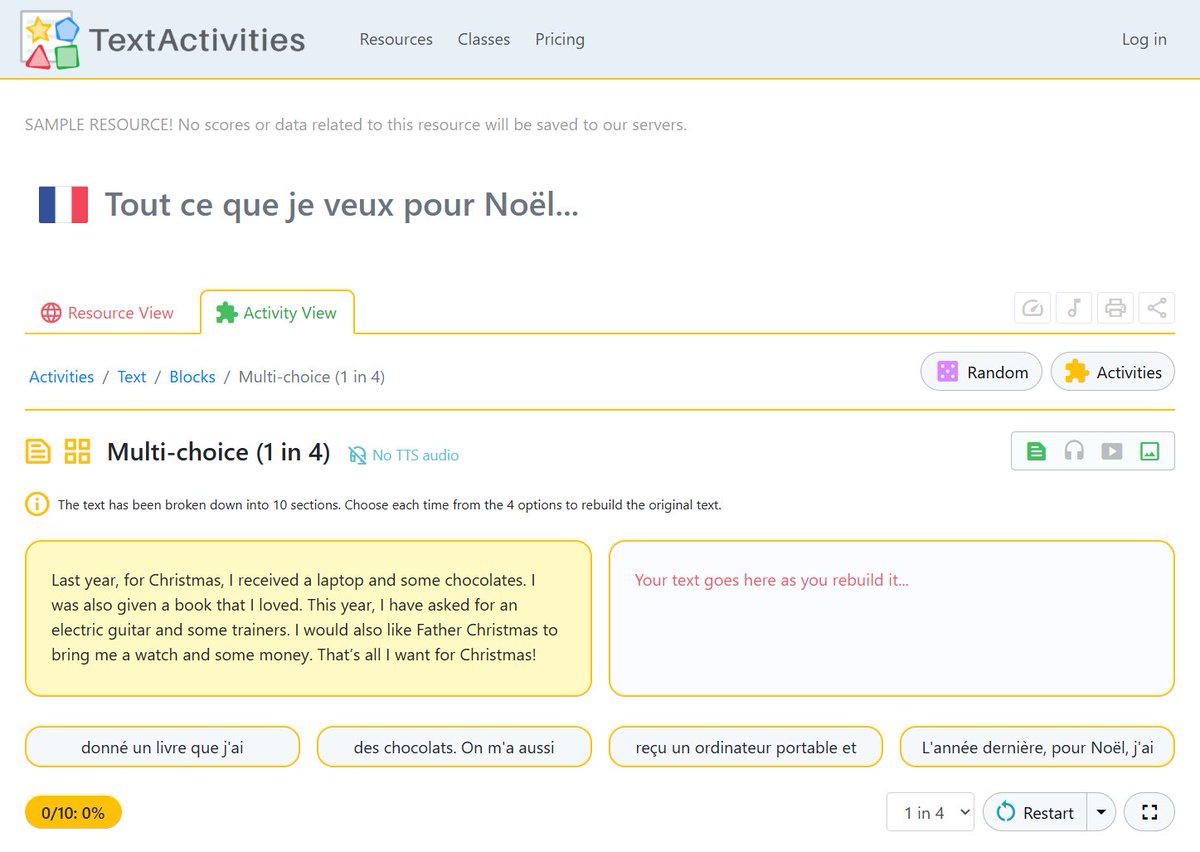Switch to headphones audio mode

(x=1074, y=451)
